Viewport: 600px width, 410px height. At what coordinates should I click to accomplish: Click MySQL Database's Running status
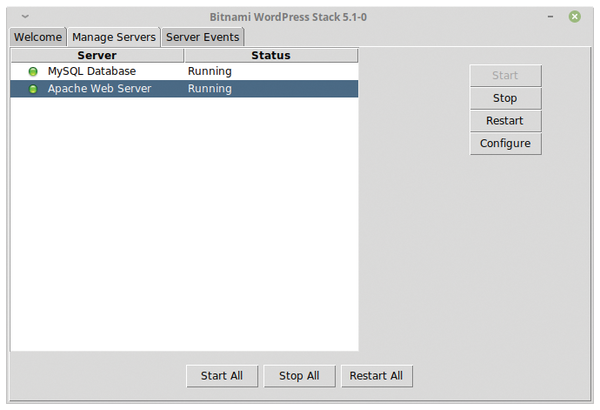pos(210,71)
